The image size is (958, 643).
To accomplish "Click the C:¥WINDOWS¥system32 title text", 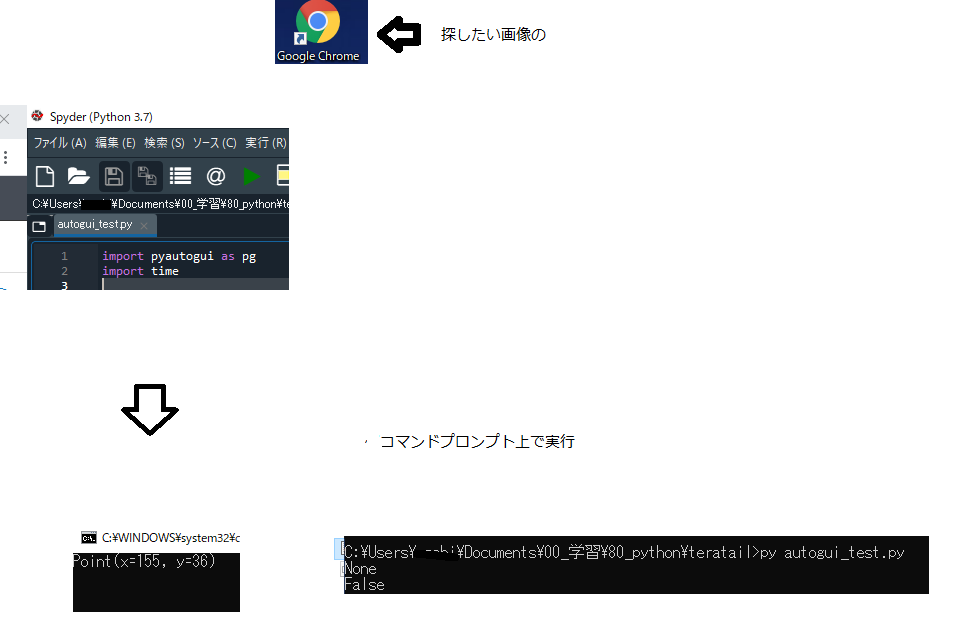I will click(171, 537).
